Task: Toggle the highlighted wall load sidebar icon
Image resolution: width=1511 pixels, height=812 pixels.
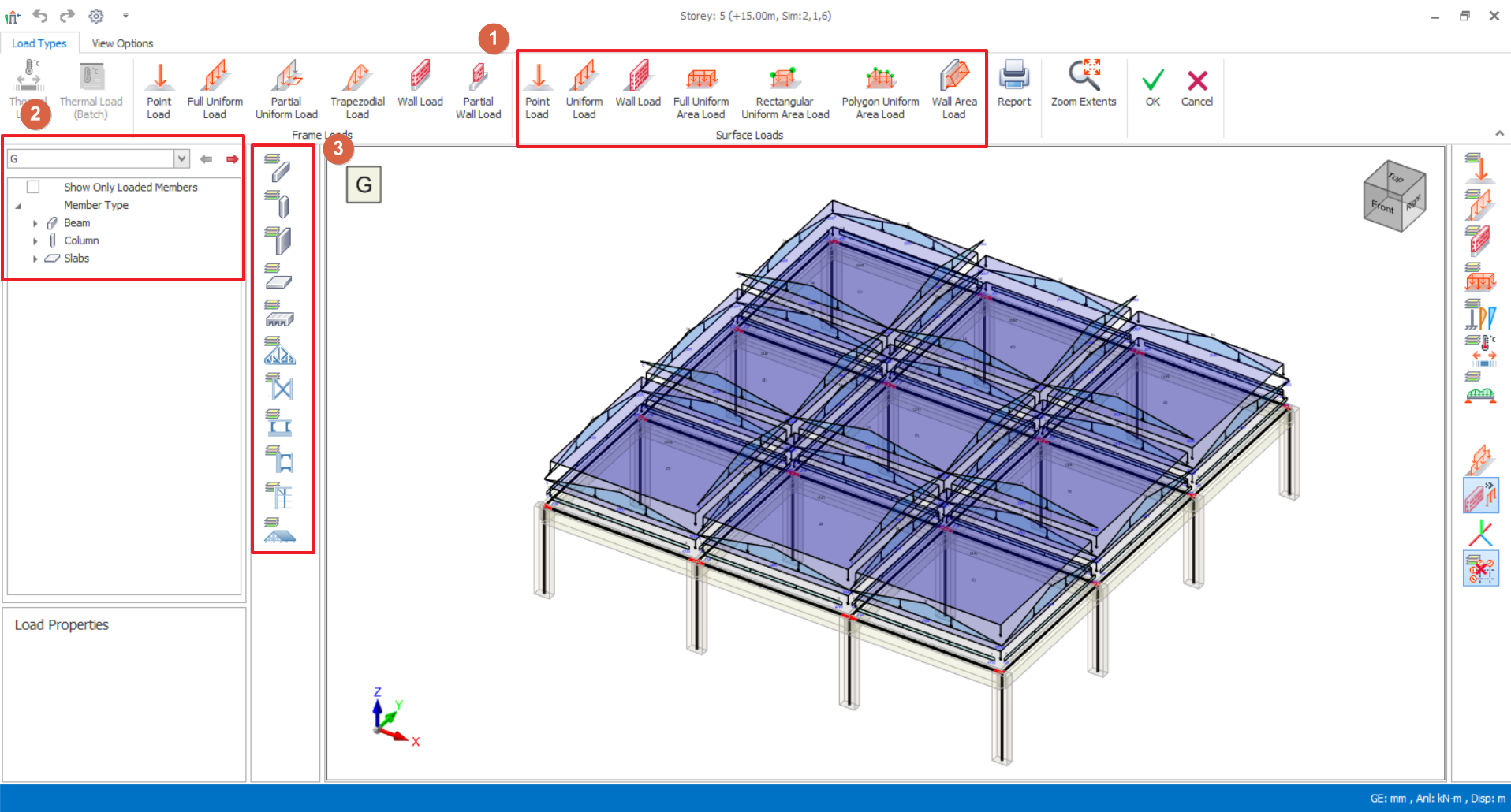Action: point(1480,495)
